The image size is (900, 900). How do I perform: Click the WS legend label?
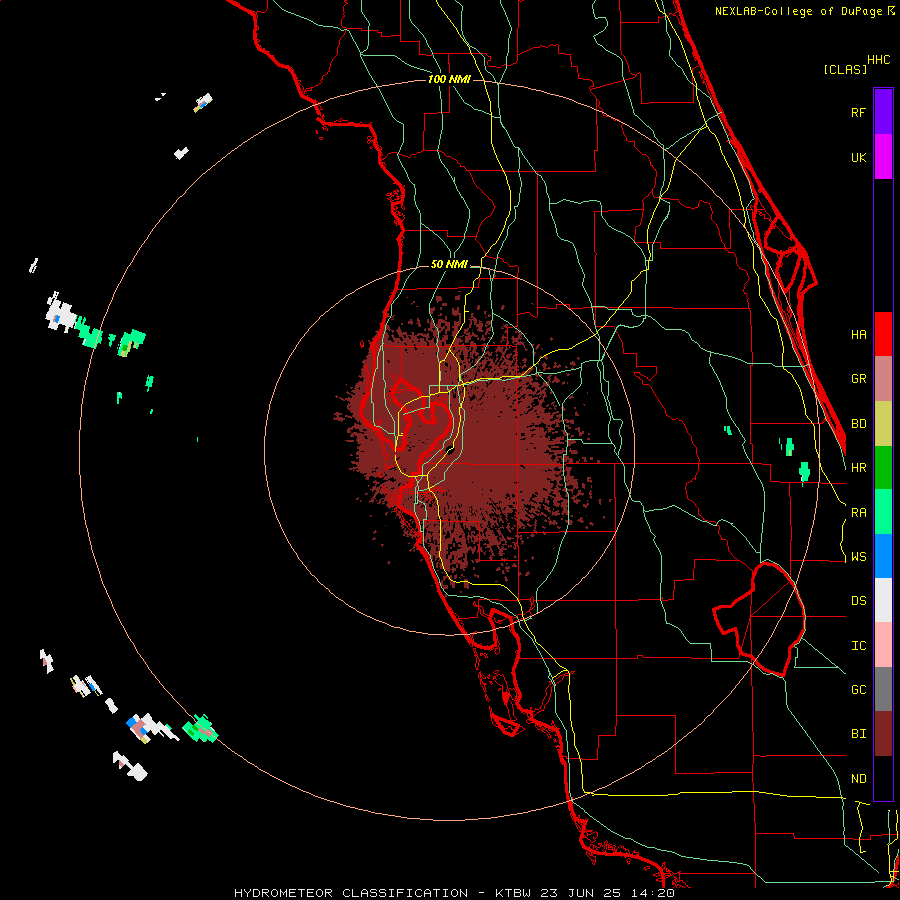click(858, 557)
